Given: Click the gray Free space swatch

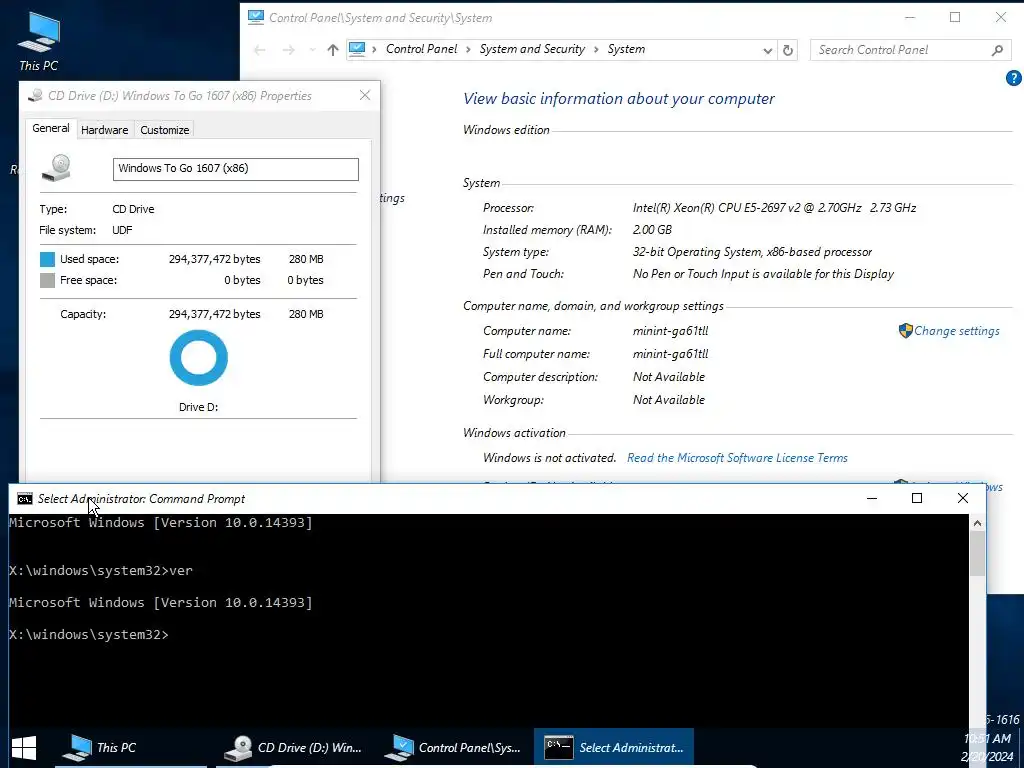Looking at the screenshot, I should [47, 280].
